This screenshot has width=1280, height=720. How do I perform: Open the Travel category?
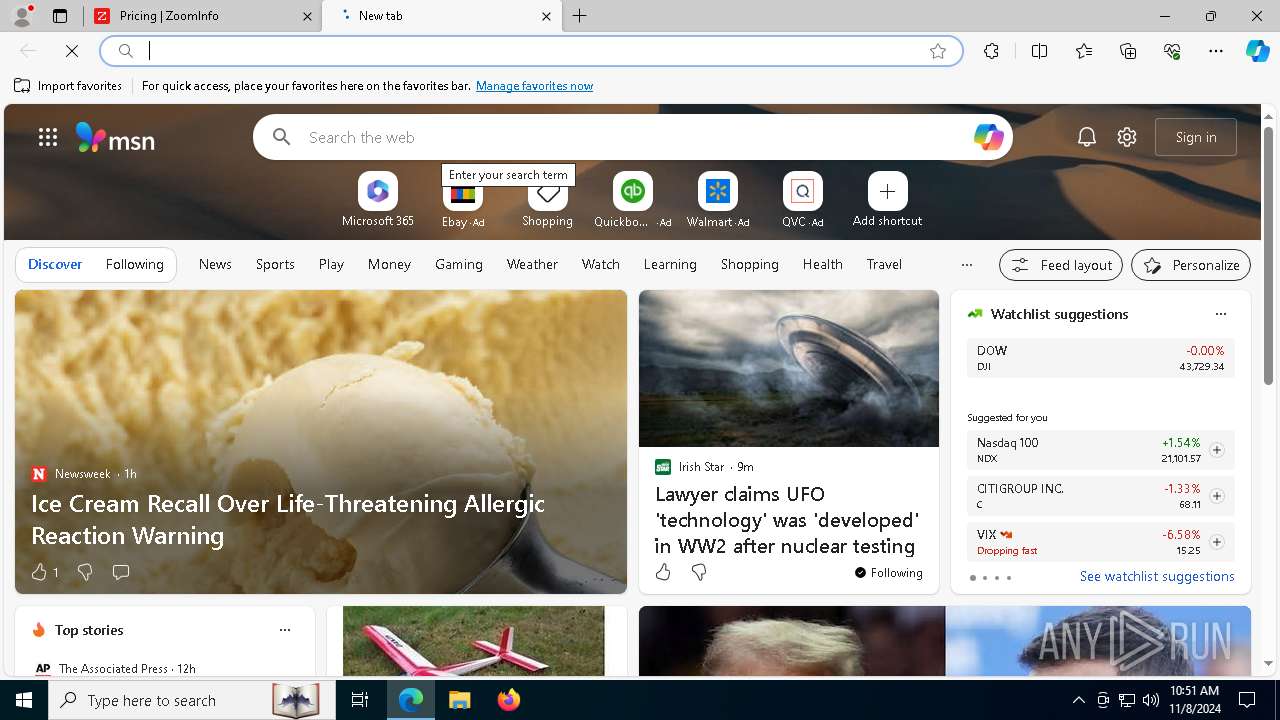(x=884, y=264)
